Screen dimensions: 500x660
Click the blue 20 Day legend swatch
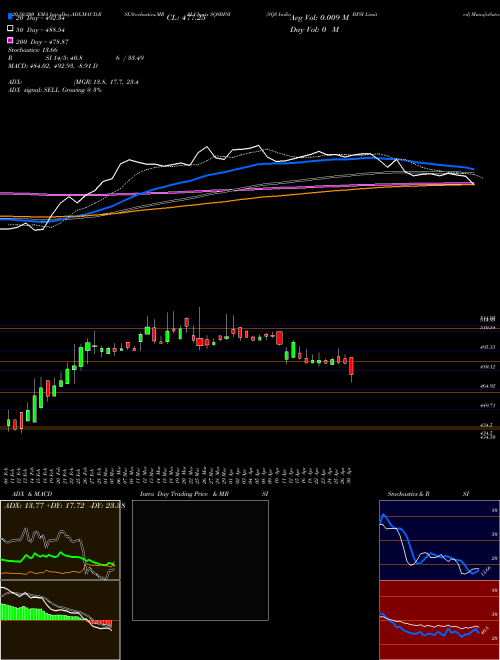coord(10,17)
